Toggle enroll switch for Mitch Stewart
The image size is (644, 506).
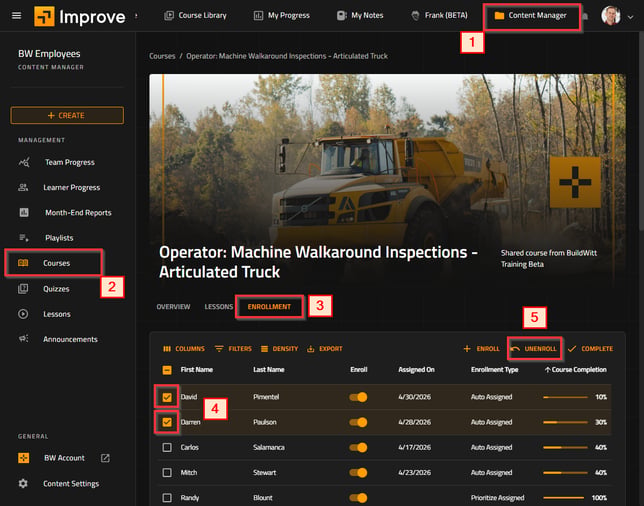pyautogui.click(x=358, y=473)
